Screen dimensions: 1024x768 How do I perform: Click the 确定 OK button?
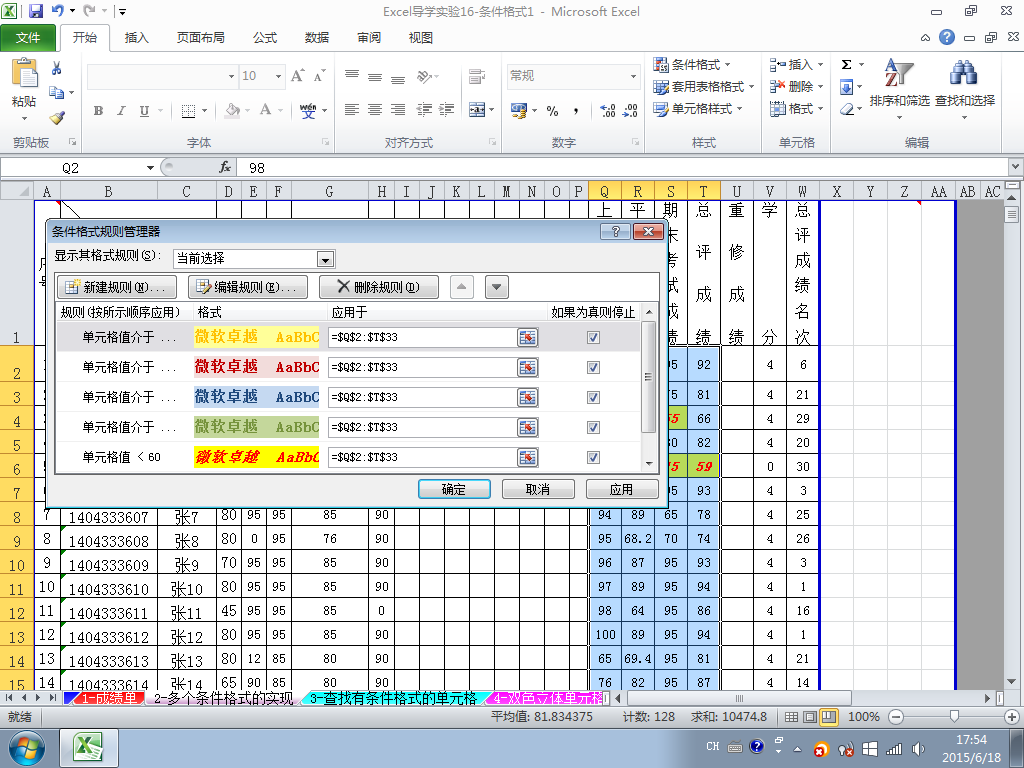[454, 489]
